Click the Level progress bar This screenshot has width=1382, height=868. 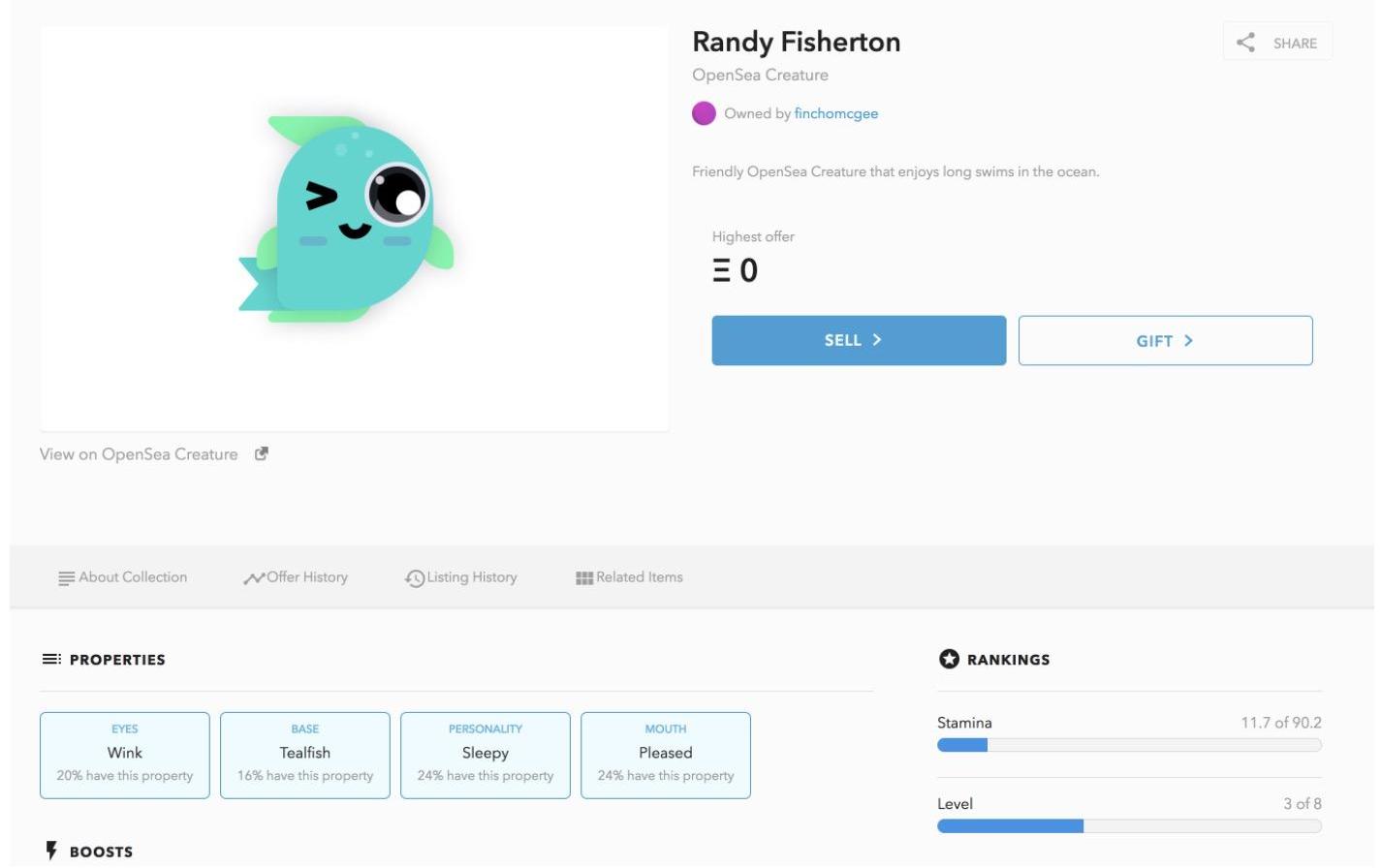point(1129,826)
